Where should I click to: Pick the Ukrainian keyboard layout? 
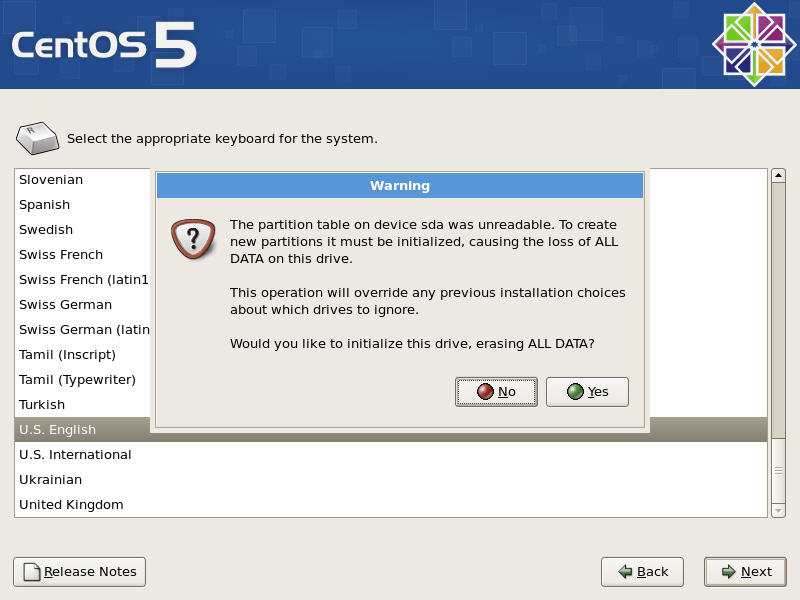pos(391,480)
